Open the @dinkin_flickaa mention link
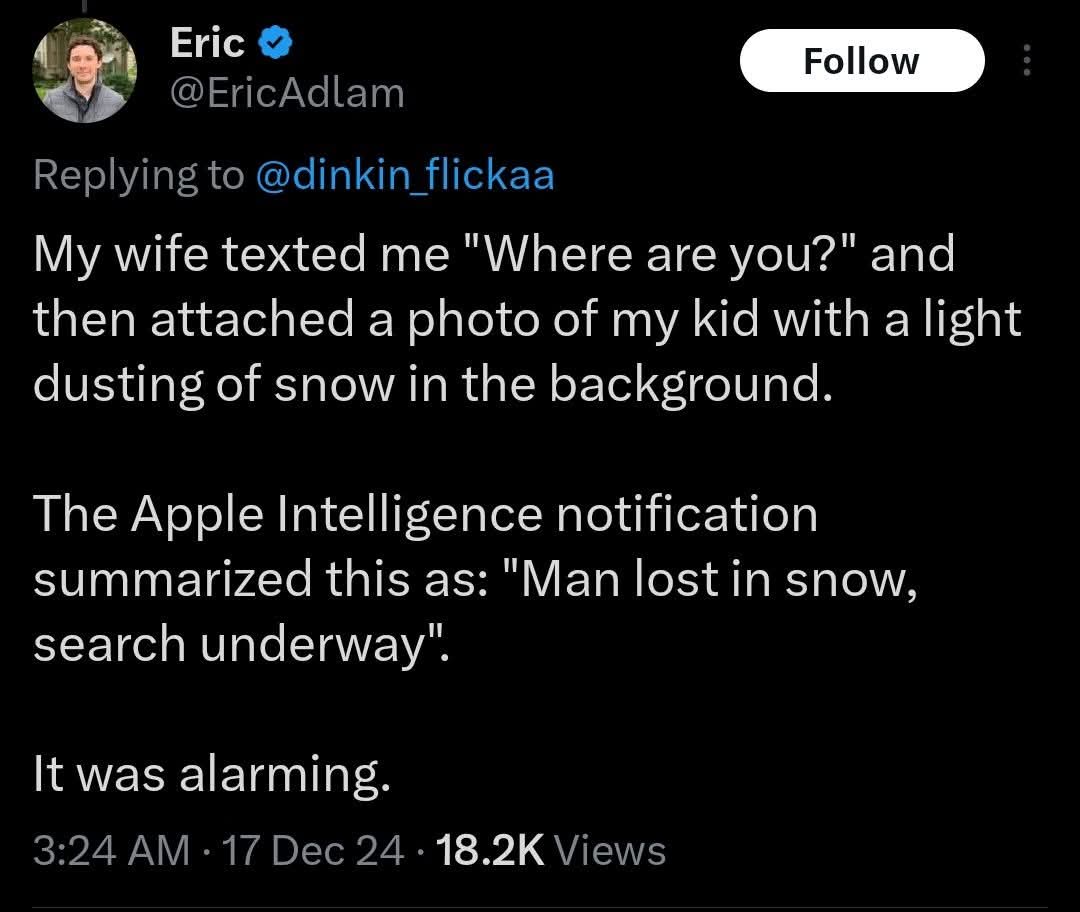Image resolution: width=1080 pixels, height=912 pixels. (405, 174)
